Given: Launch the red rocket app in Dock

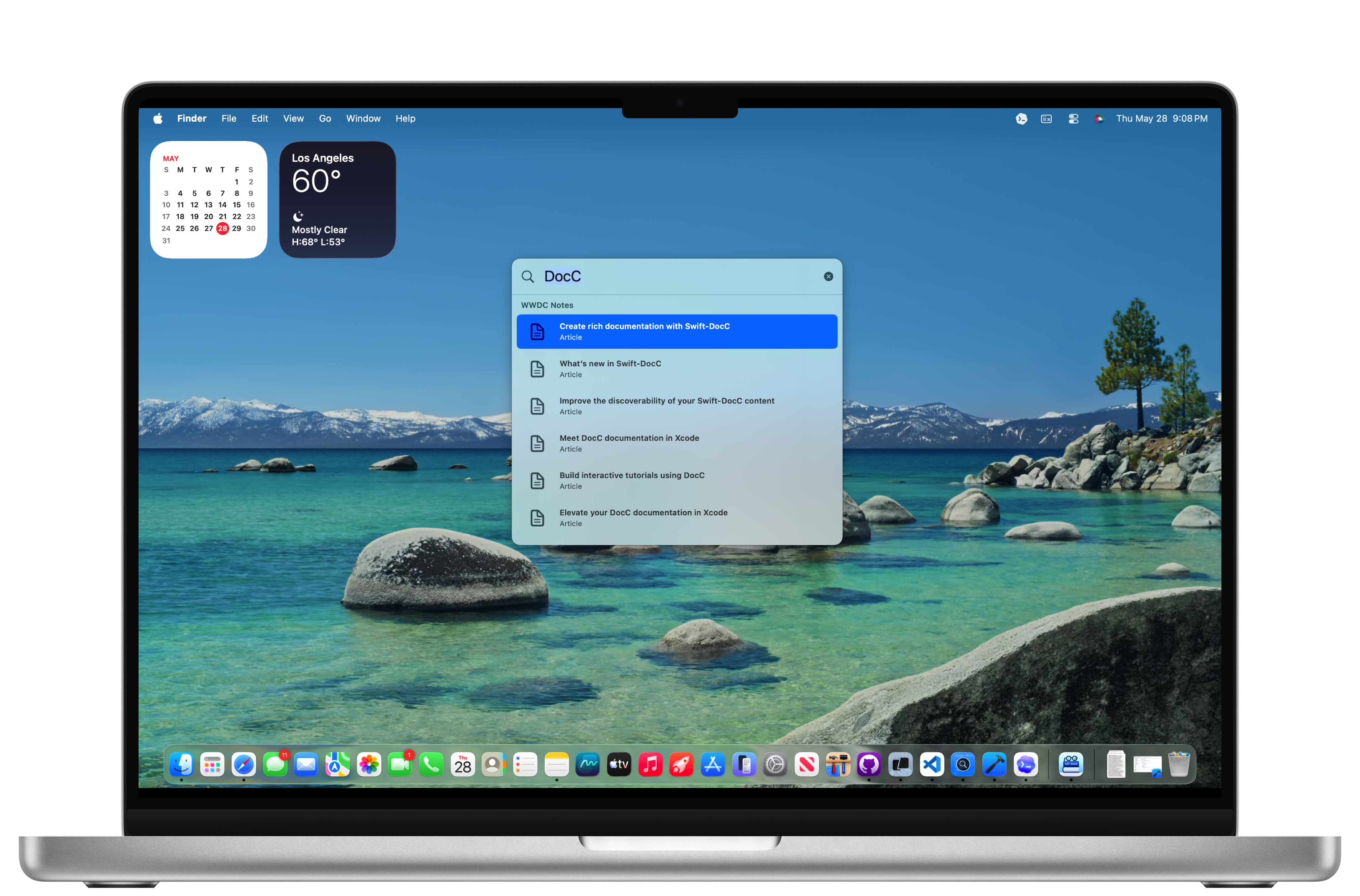Looking at the screenshot, I should [x=681, y=764].
